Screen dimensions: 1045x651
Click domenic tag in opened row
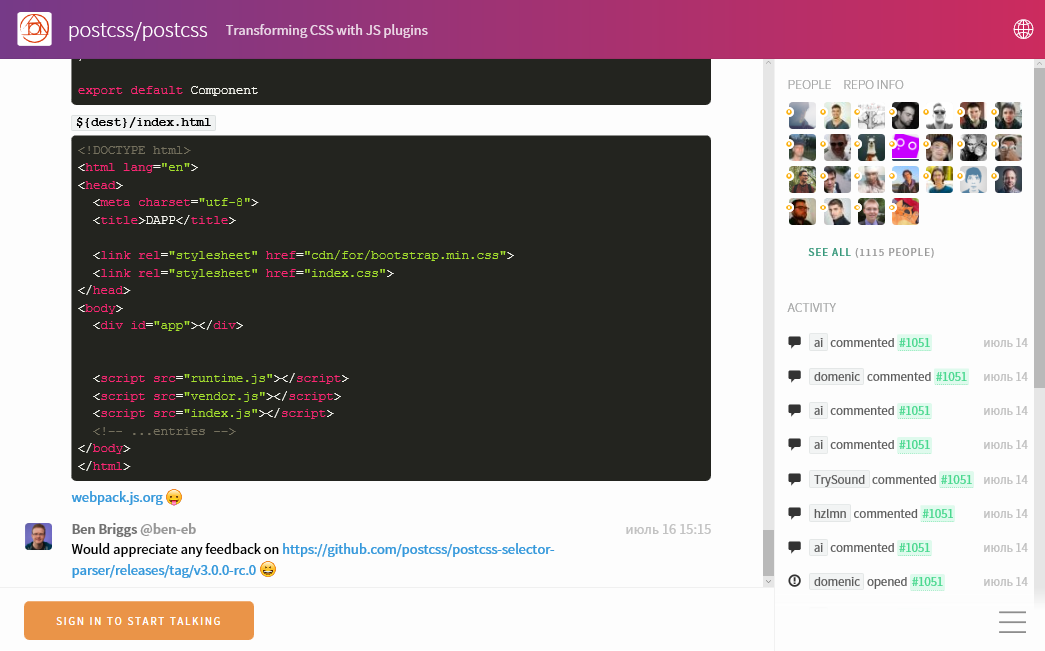pos(836,581)
